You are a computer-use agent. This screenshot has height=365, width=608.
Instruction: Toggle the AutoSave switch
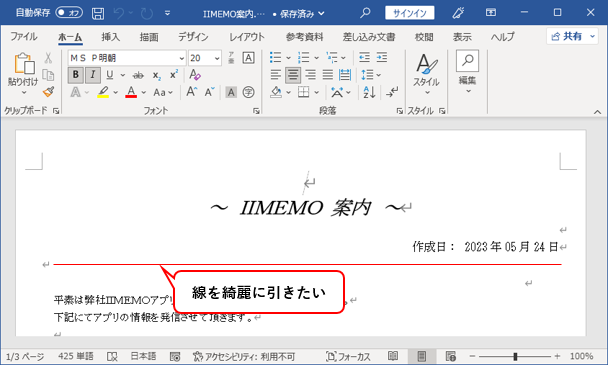tap(69, 13)
